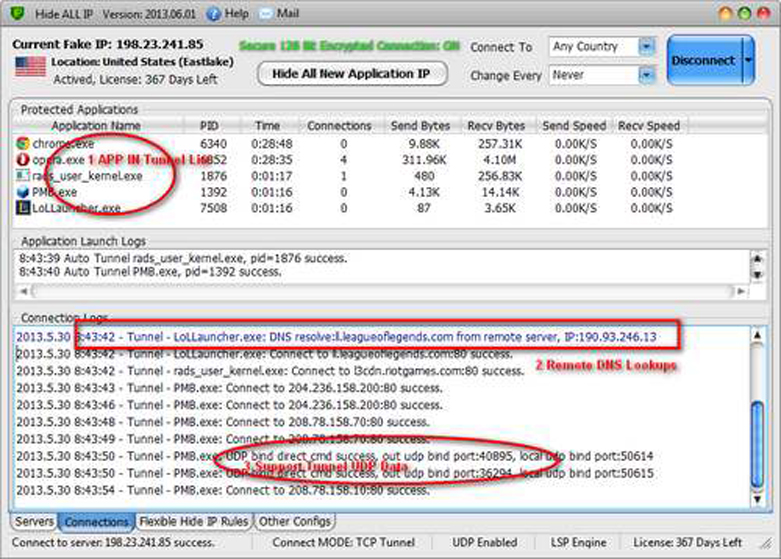Screen dimensions: 781x559
Task: Open the Flexible Hide IP Rules tab
Action: click(x=194, y=522)
